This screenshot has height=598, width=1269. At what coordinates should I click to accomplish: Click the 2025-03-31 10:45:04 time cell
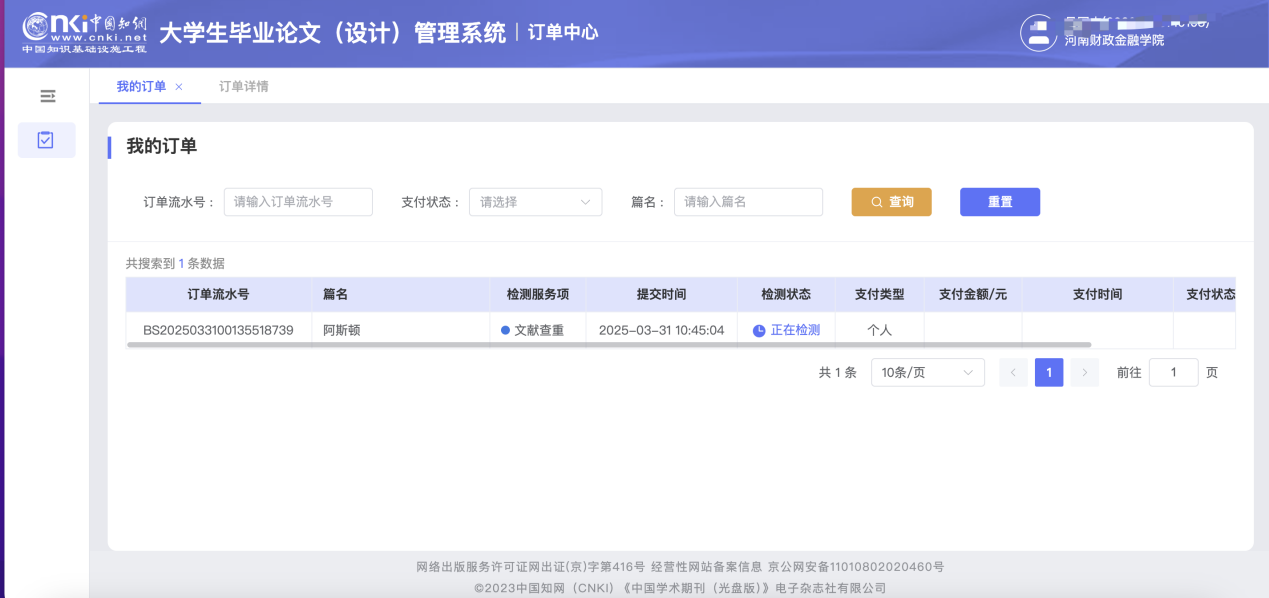coord(661,330)
